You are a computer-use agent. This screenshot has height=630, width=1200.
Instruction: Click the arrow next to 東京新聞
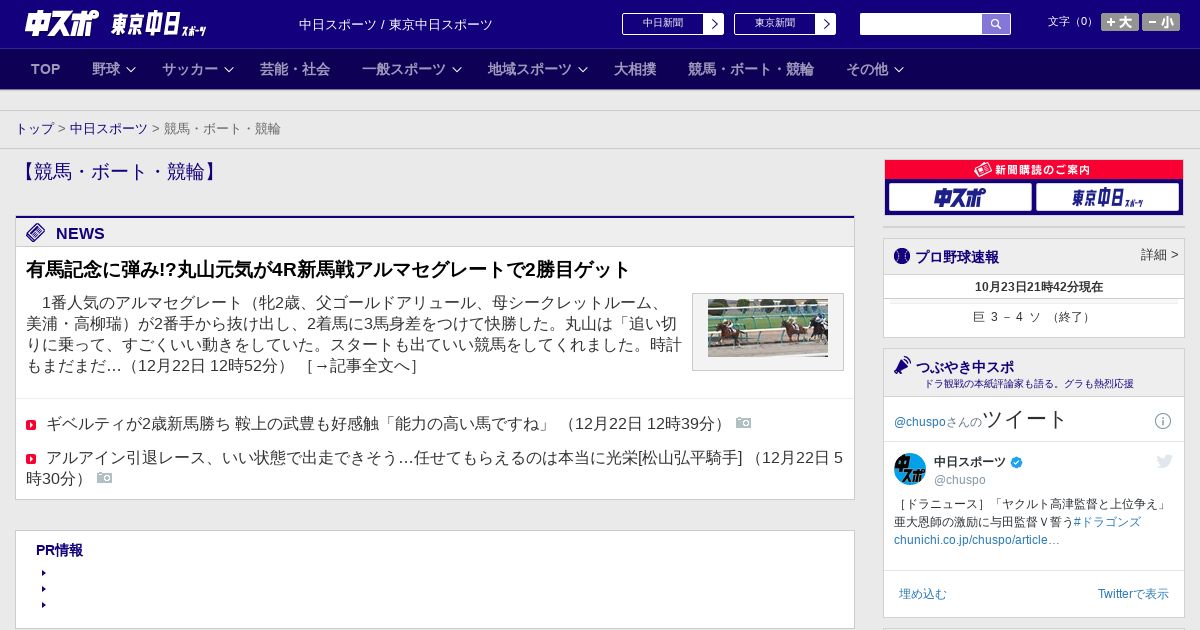click(826, 24)
